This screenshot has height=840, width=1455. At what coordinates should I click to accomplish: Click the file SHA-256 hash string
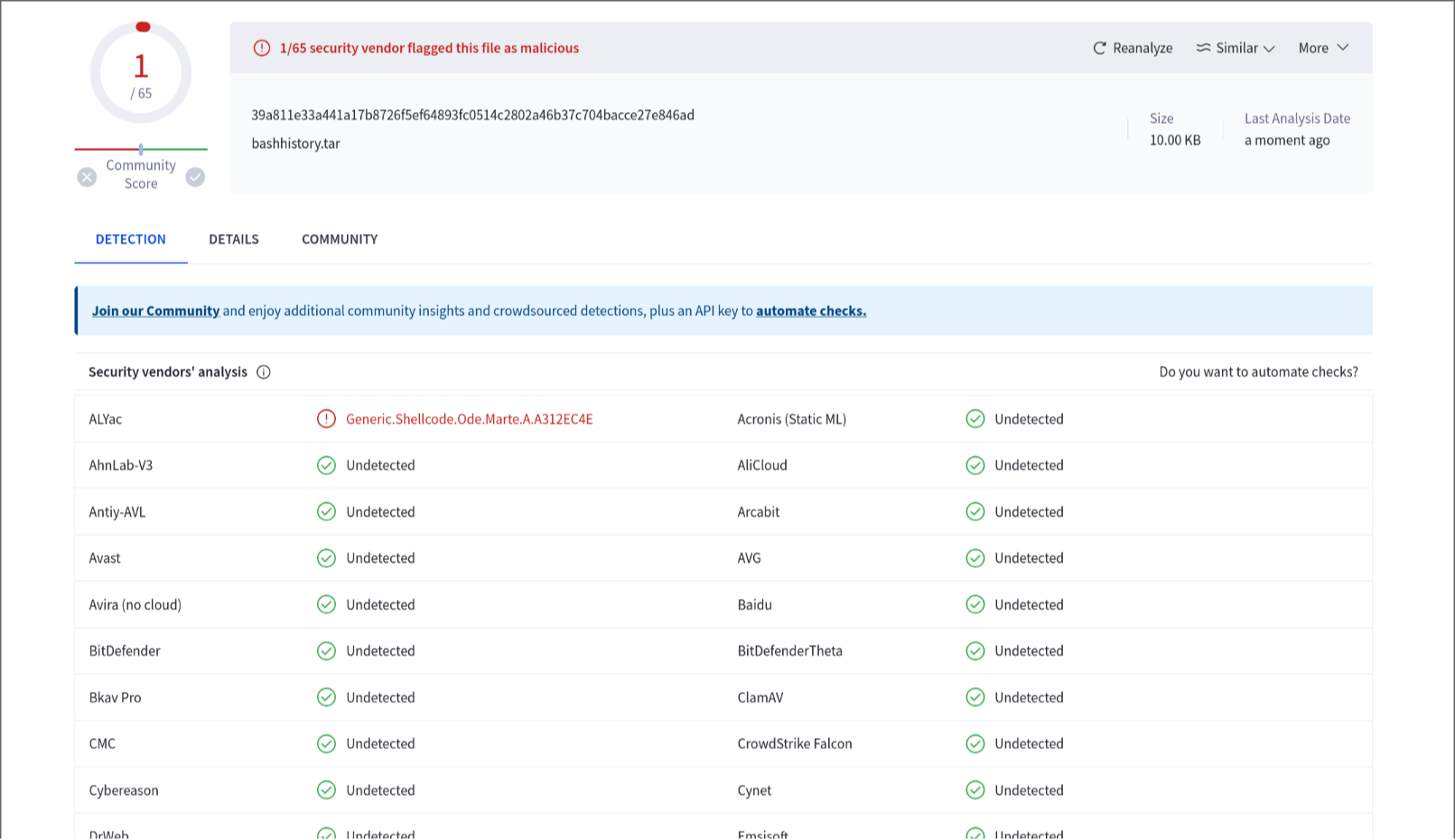point(472,115)
